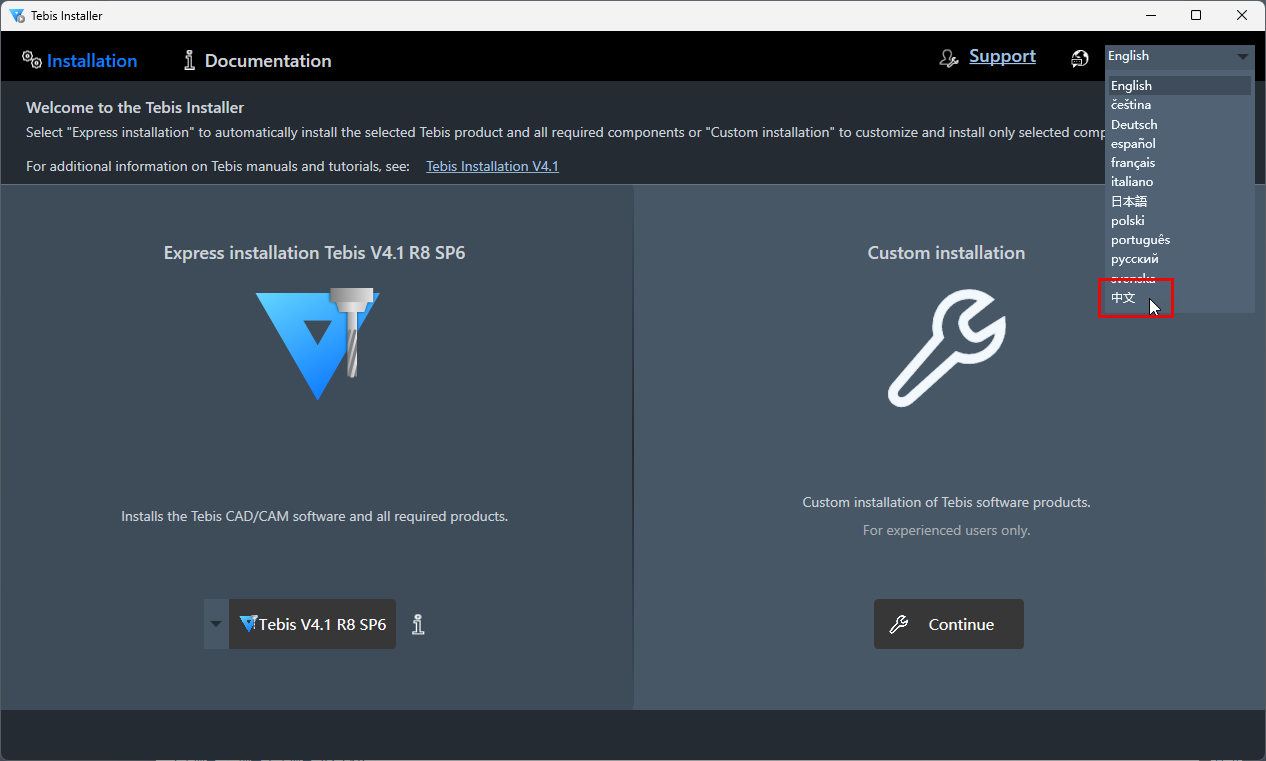Select English in the language list
The image size is (1266, 761).
(1179, 86)
